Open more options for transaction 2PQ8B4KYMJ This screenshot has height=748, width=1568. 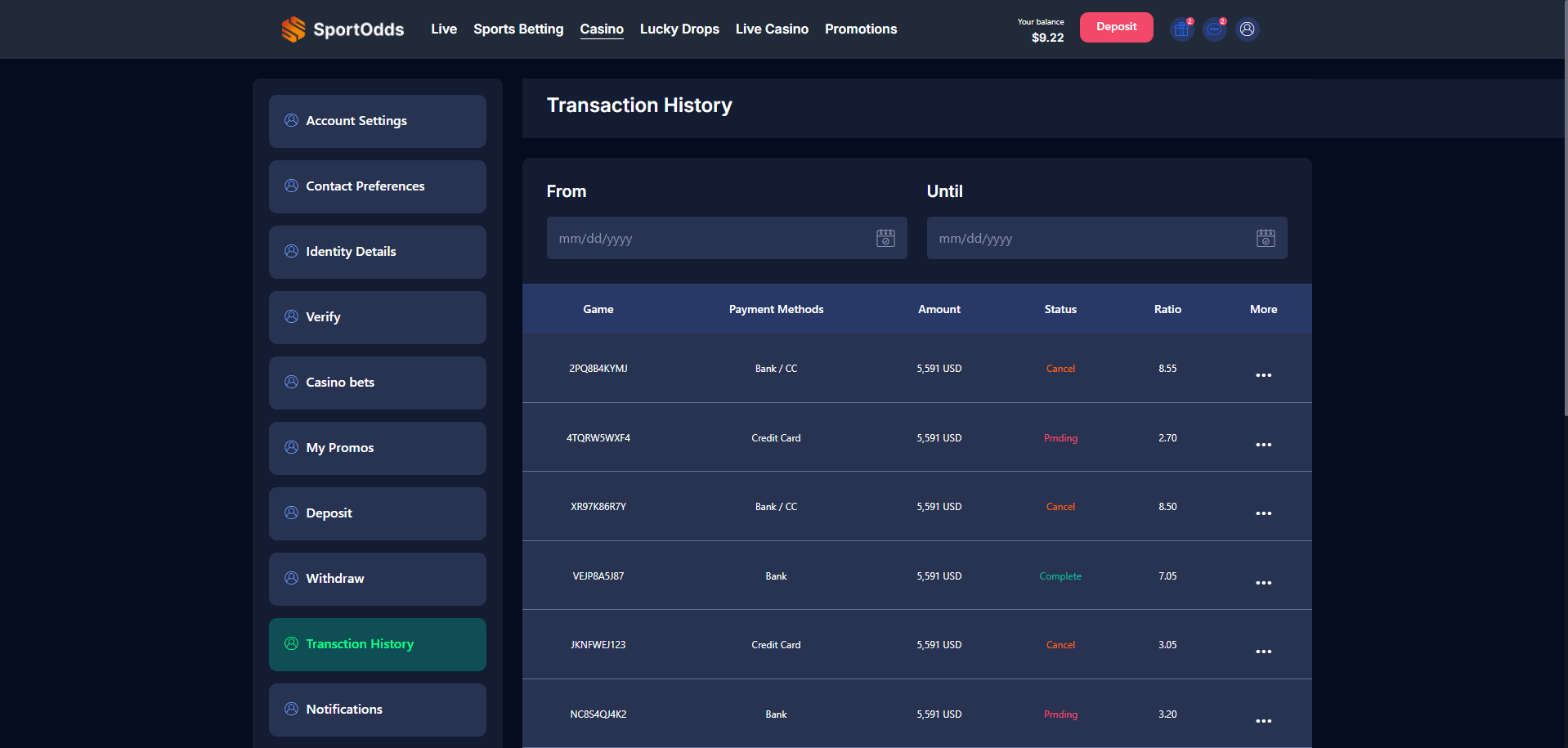[1263, 375]
